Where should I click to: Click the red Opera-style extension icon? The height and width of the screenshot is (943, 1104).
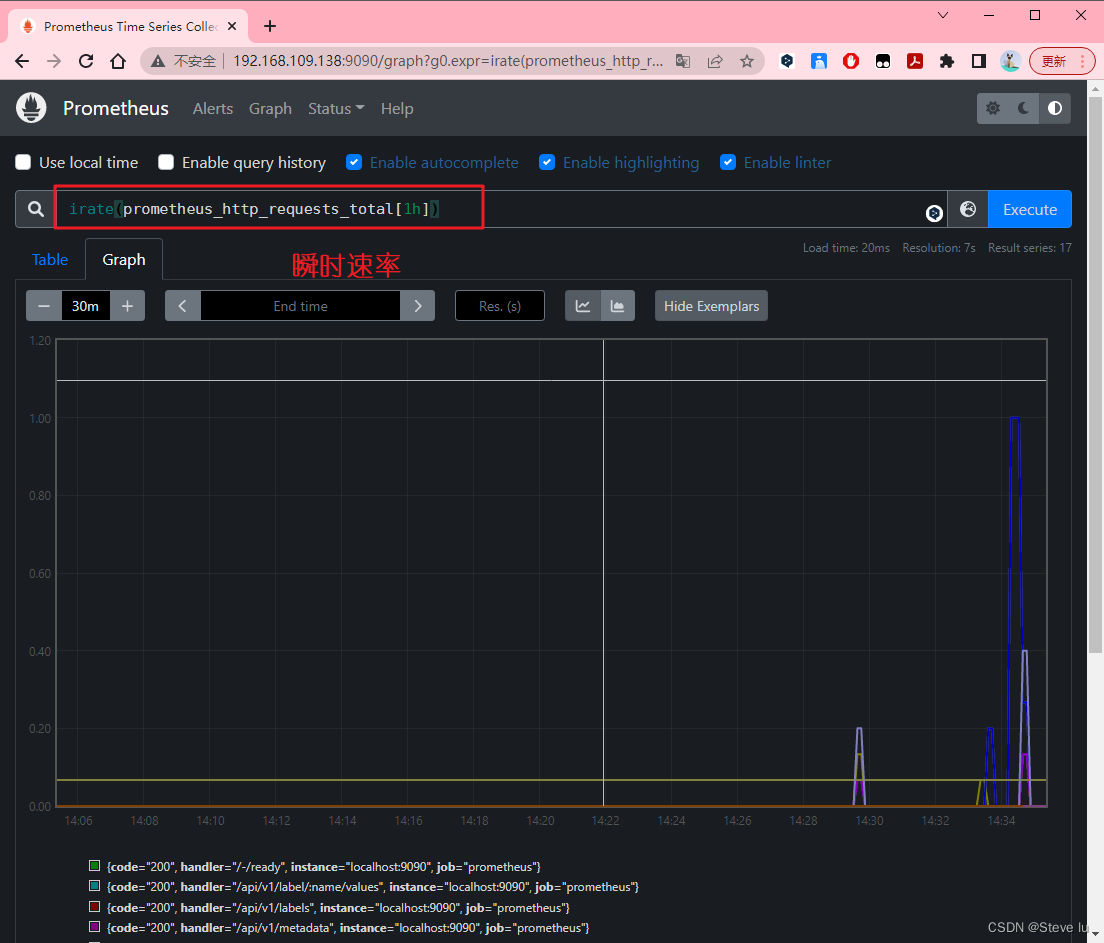point(851,61)
